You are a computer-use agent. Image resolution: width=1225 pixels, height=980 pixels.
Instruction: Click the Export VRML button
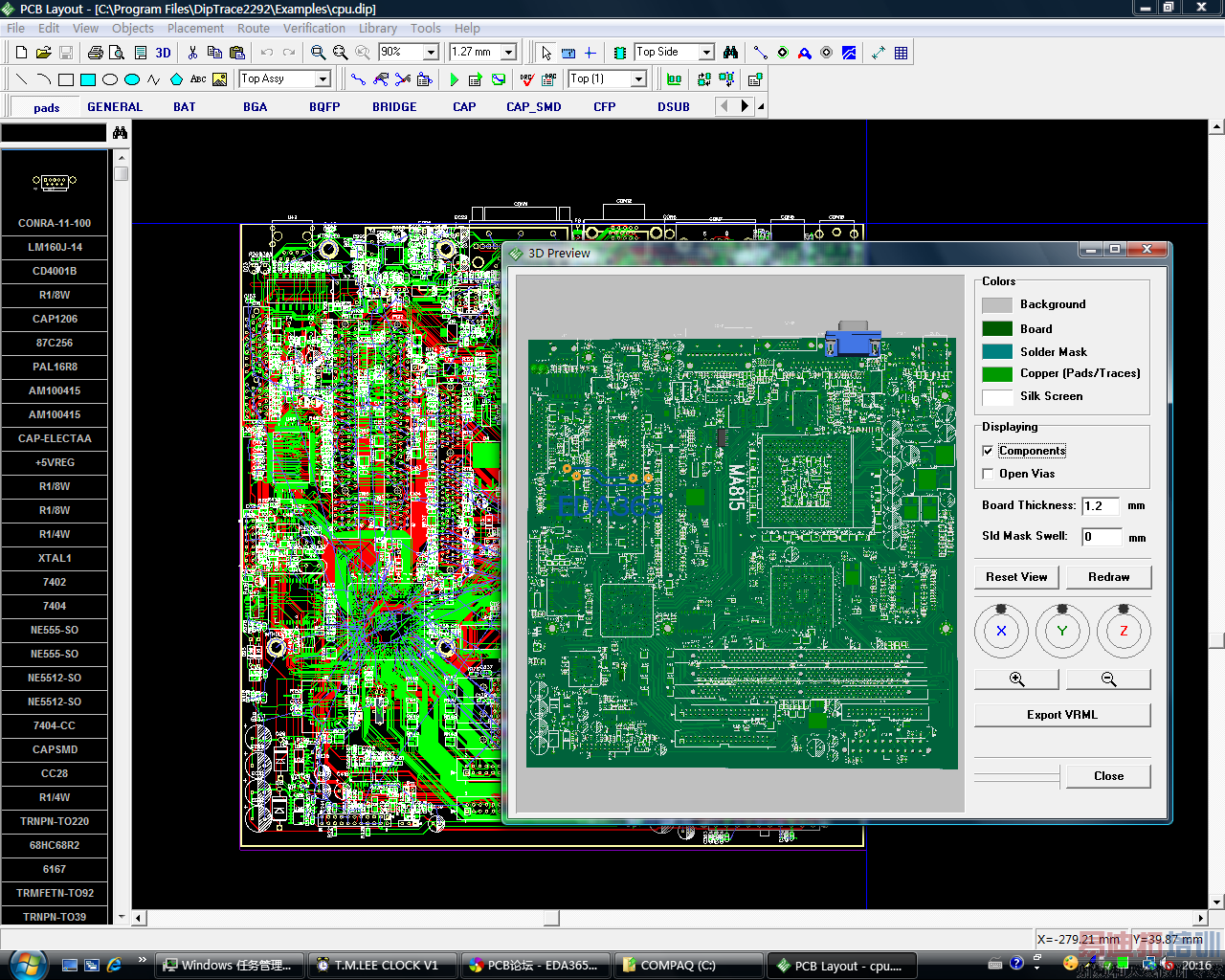1061,715
